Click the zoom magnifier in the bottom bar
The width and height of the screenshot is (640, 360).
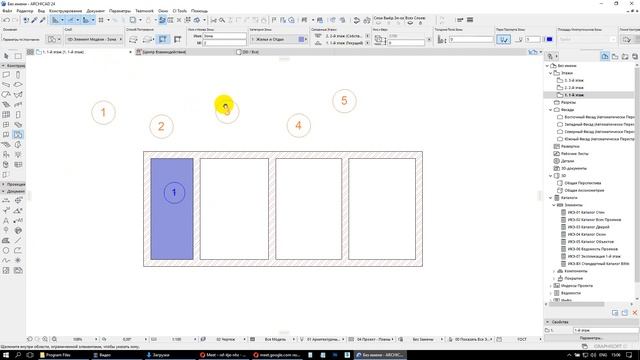(54, 339)
